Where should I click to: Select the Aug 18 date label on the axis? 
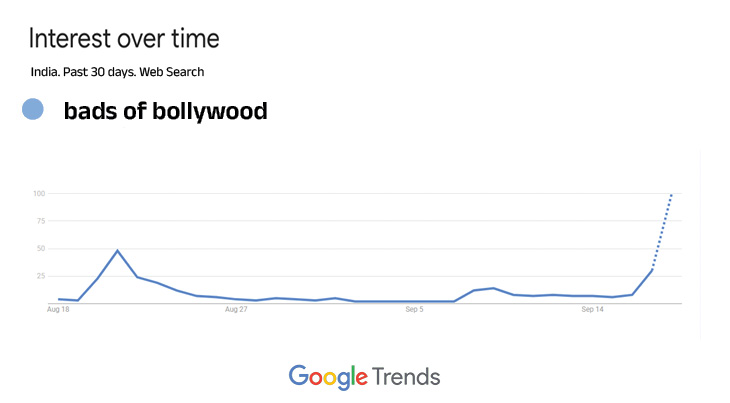pos(58,310)
